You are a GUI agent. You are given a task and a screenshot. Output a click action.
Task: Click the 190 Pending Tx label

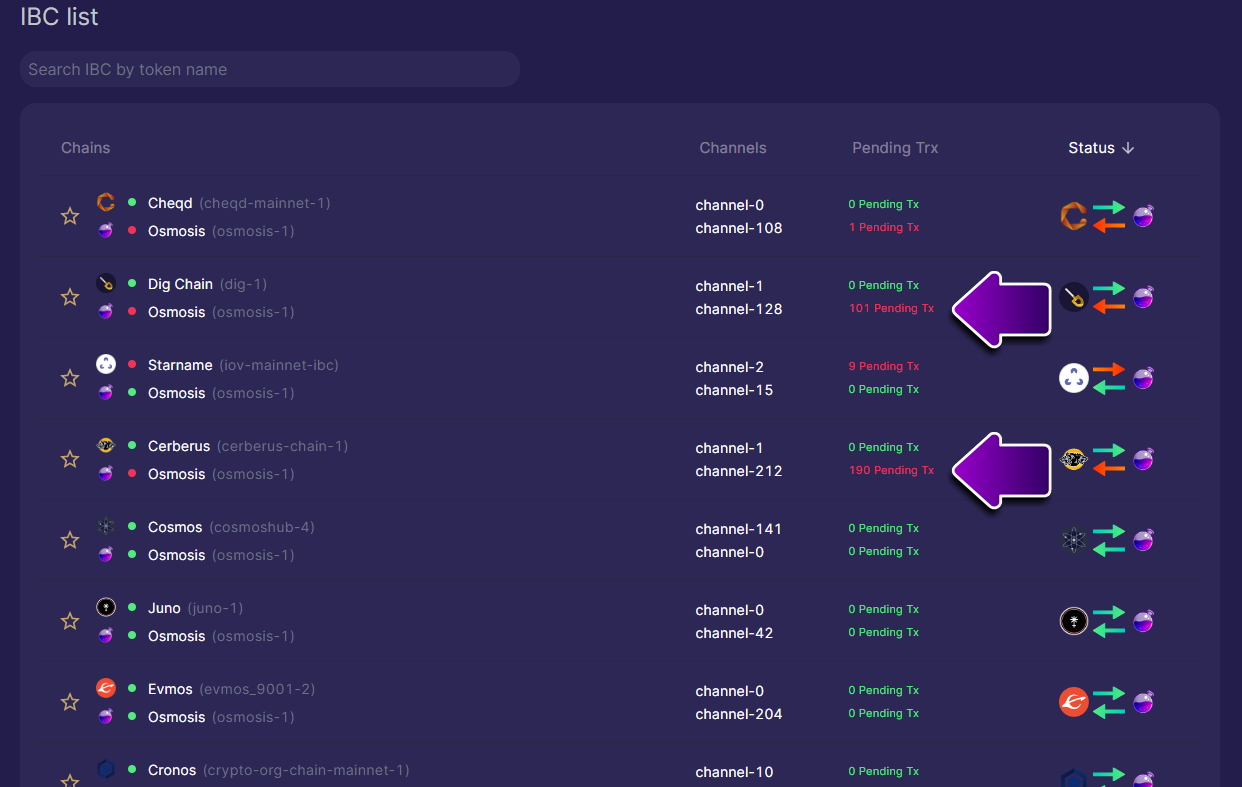pyautogui.click(x=892, y=470)
